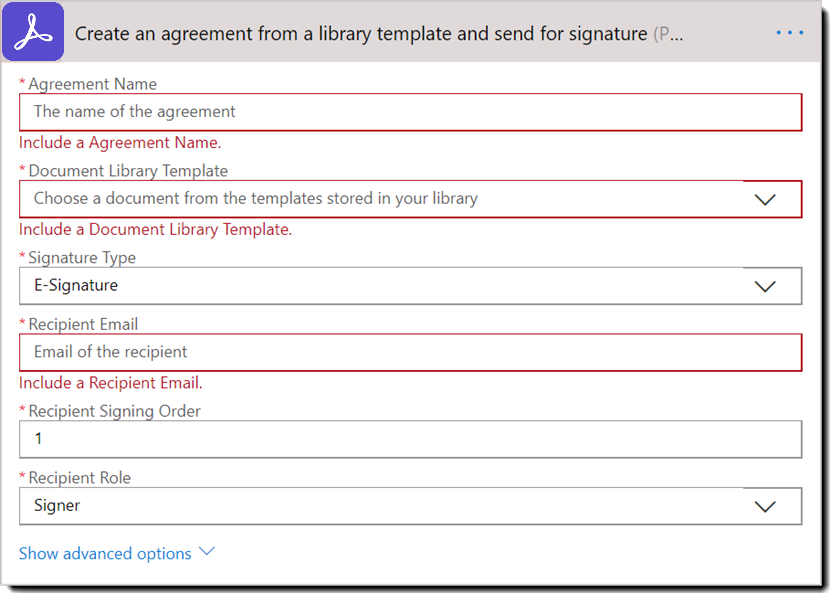Click the Recipient Role chevron arrow
830x593 pixels.
coord(765,506)
